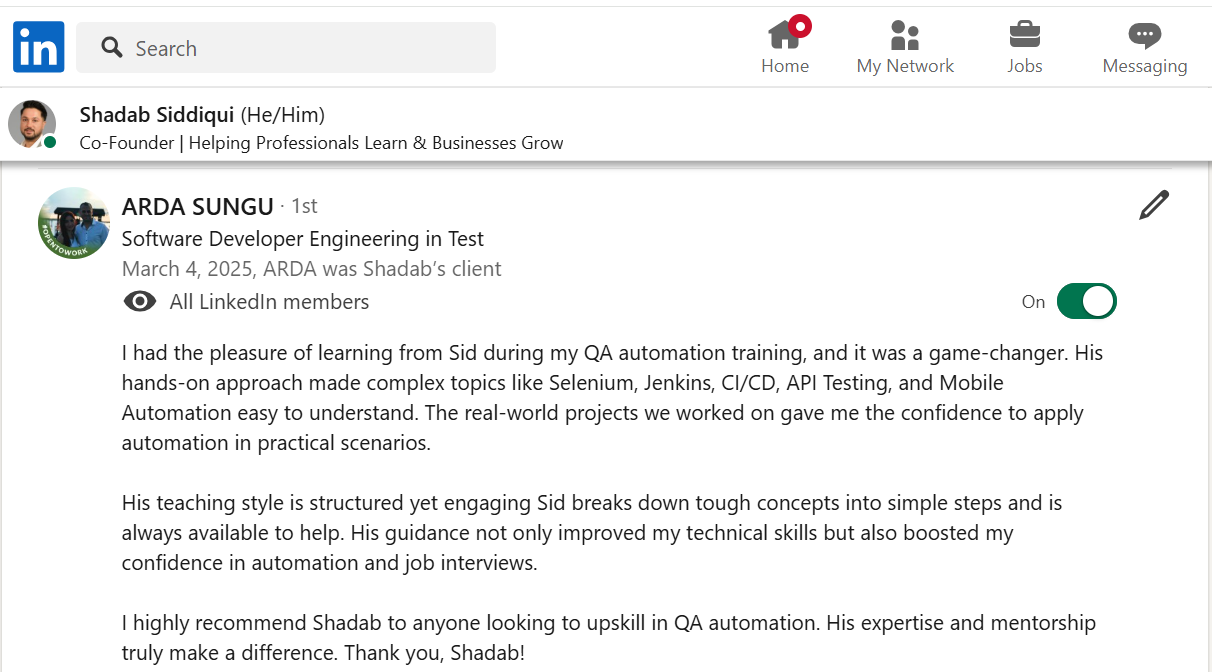Open the Messaging chat bubble icon
The image size is (1212, 672).
(1144, 36)
